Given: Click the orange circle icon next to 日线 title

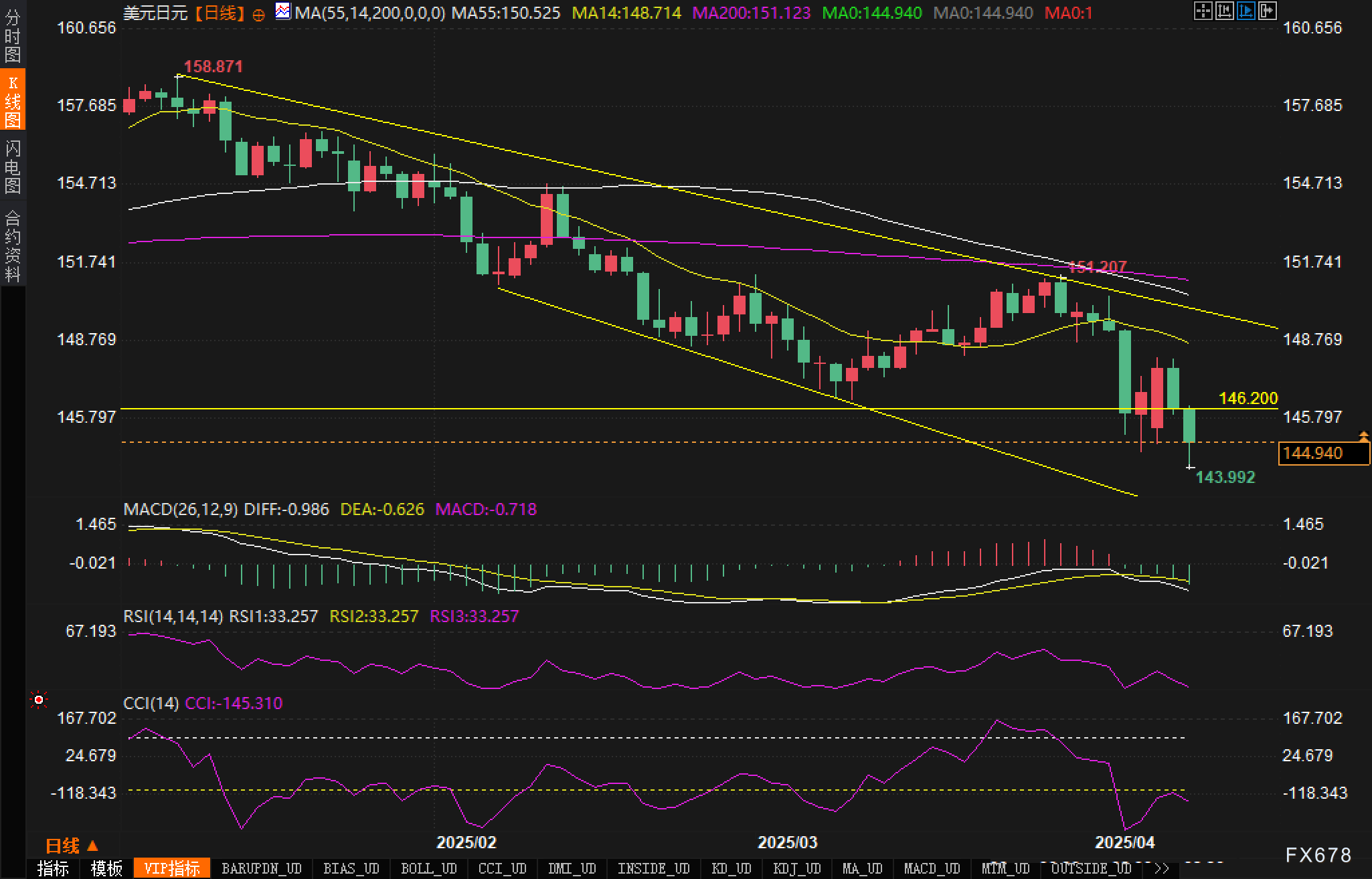Looking at the screenshot, I should coord(259,15).
